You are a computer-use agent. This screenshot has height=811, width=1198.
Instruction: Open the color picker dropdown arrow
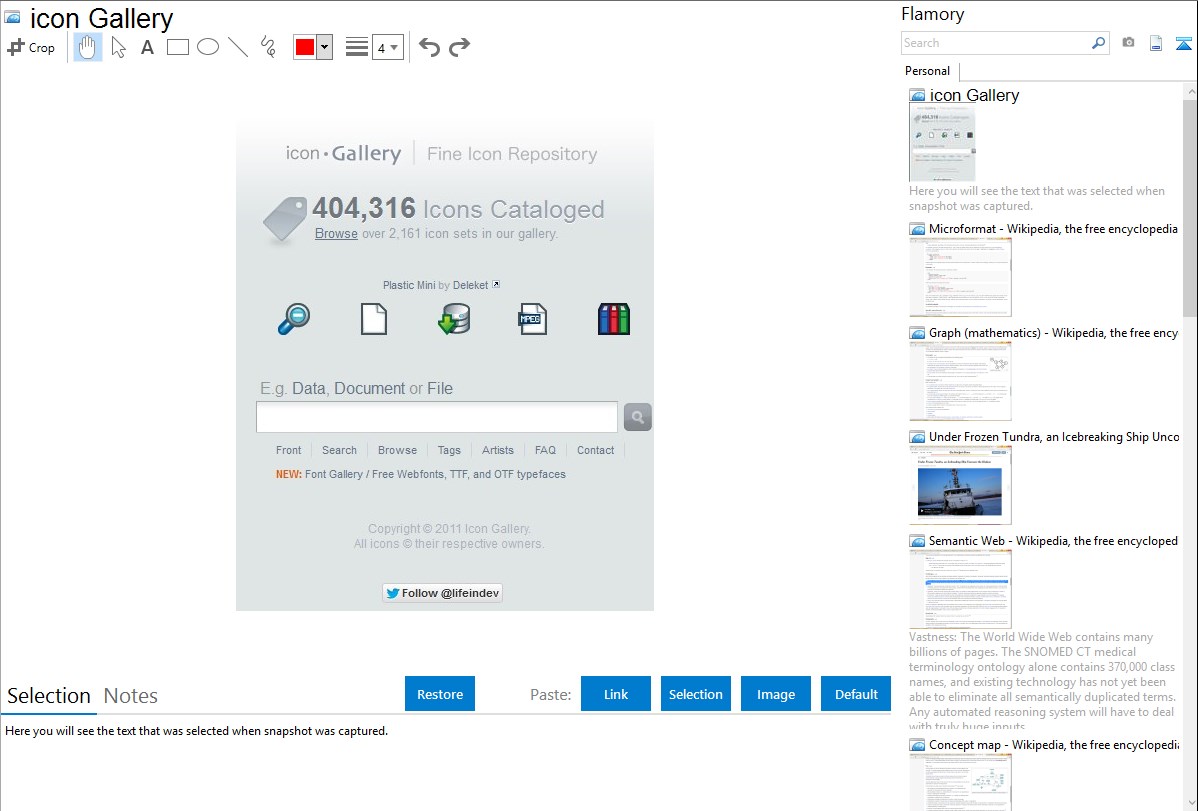click(324, 48)
